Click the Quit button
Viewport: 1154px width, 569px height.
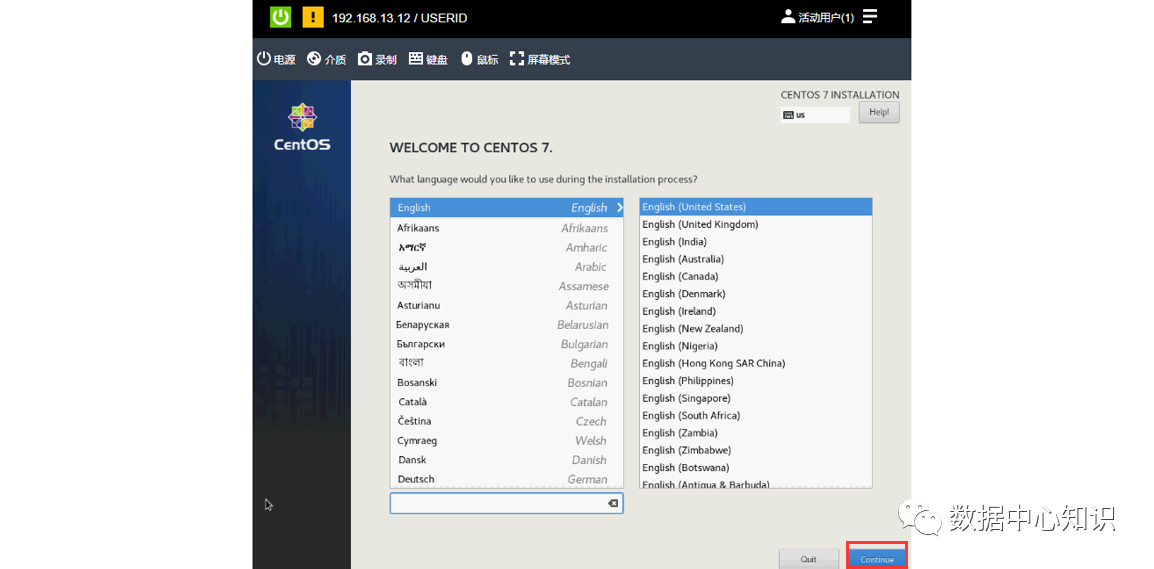point(808,559)
